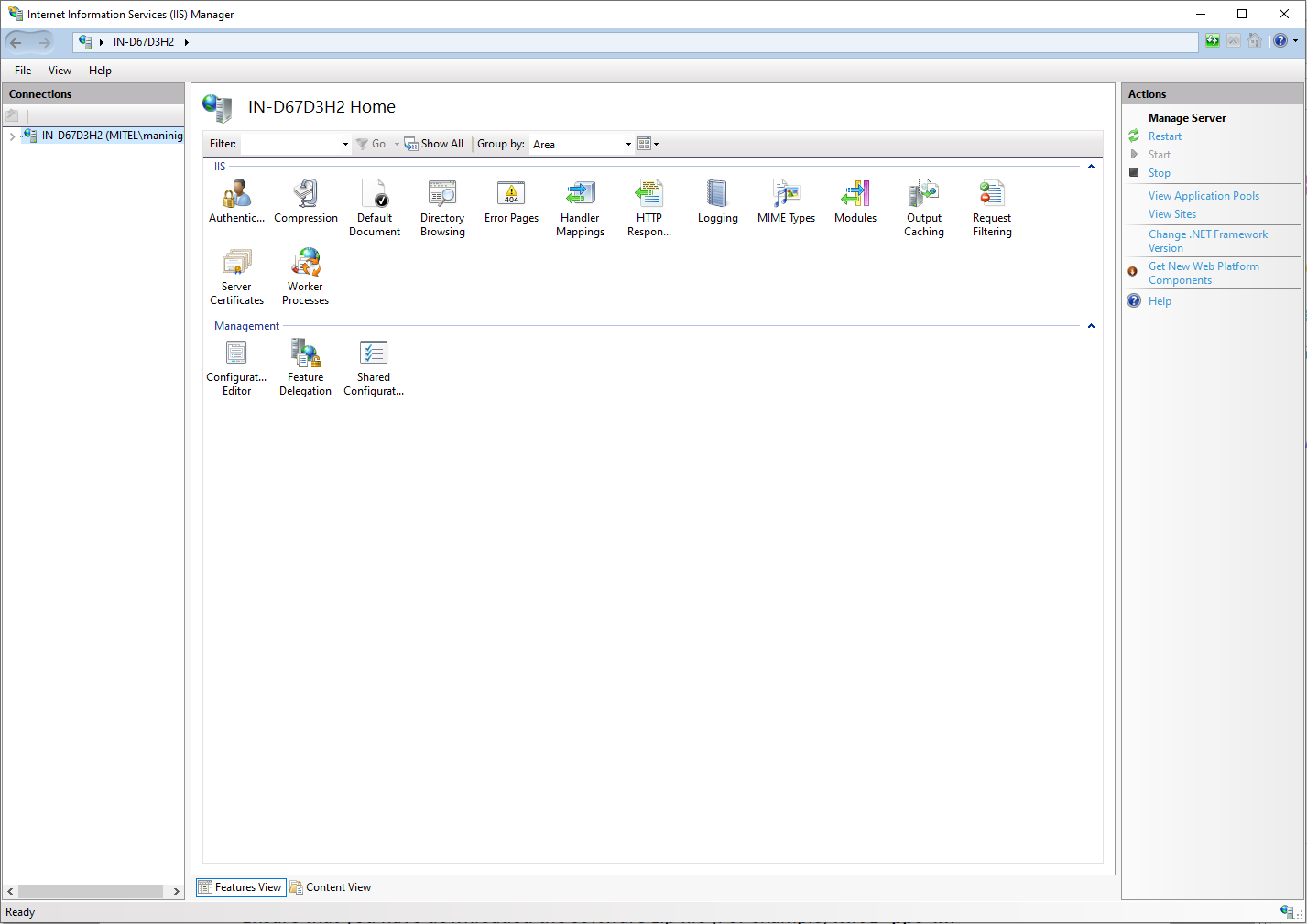Open HTTP Response Headers feature
Viewport: 1307px width, 924px height.
click(649, 208)
